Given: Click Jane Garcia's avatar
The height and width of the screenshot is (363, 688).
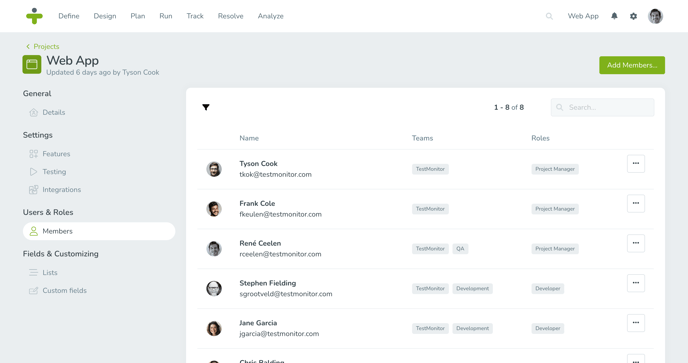Looking at the screenshot, I should pos(214,328).
